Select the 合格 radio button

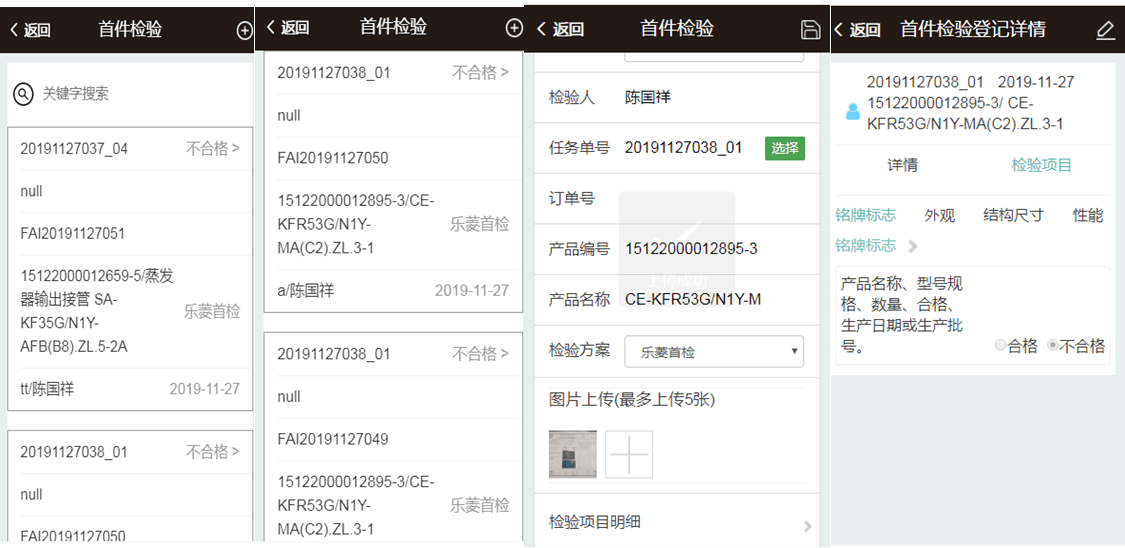1000,346
